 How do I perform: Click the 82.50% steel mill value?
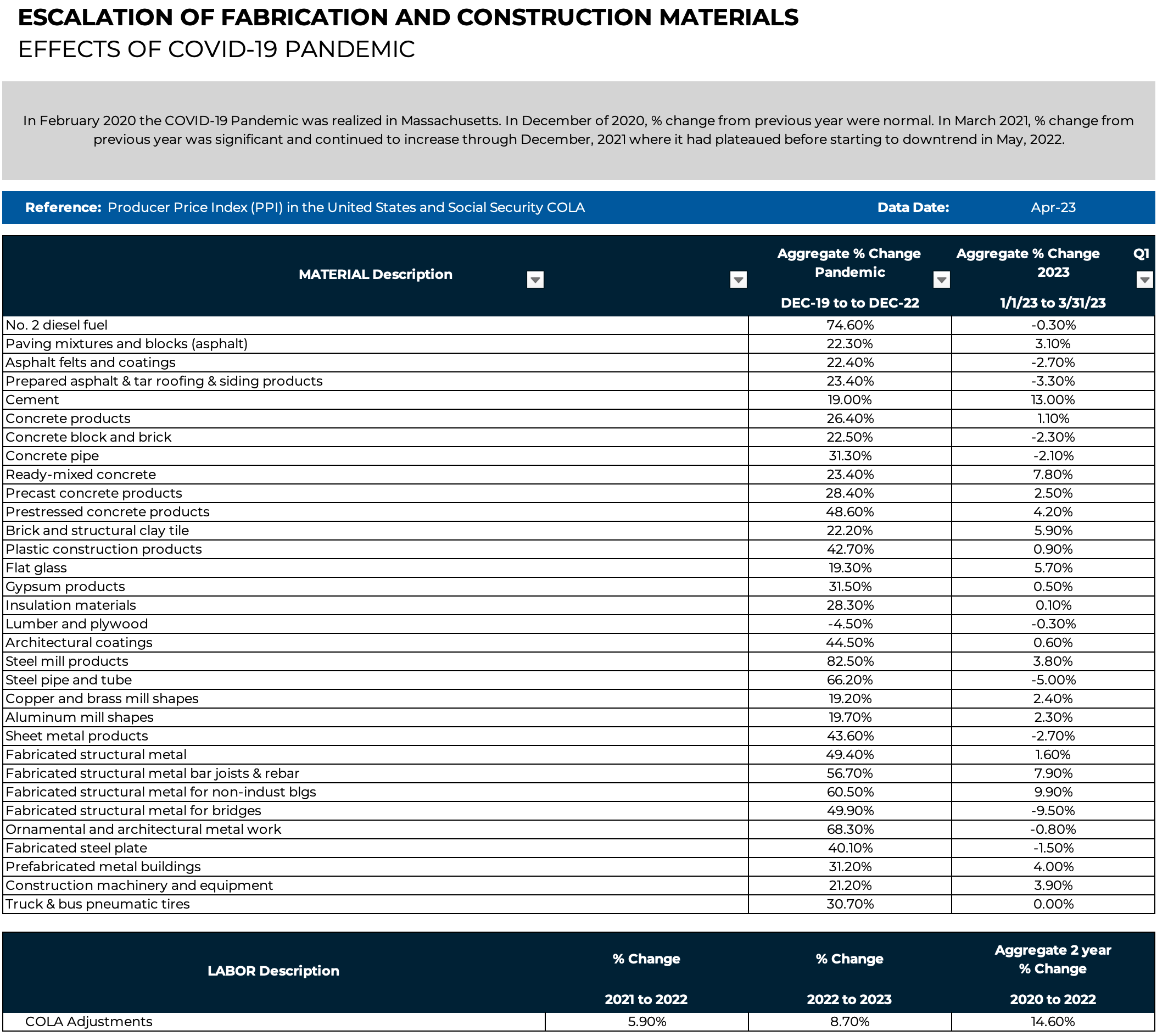[x=849, y=661]
